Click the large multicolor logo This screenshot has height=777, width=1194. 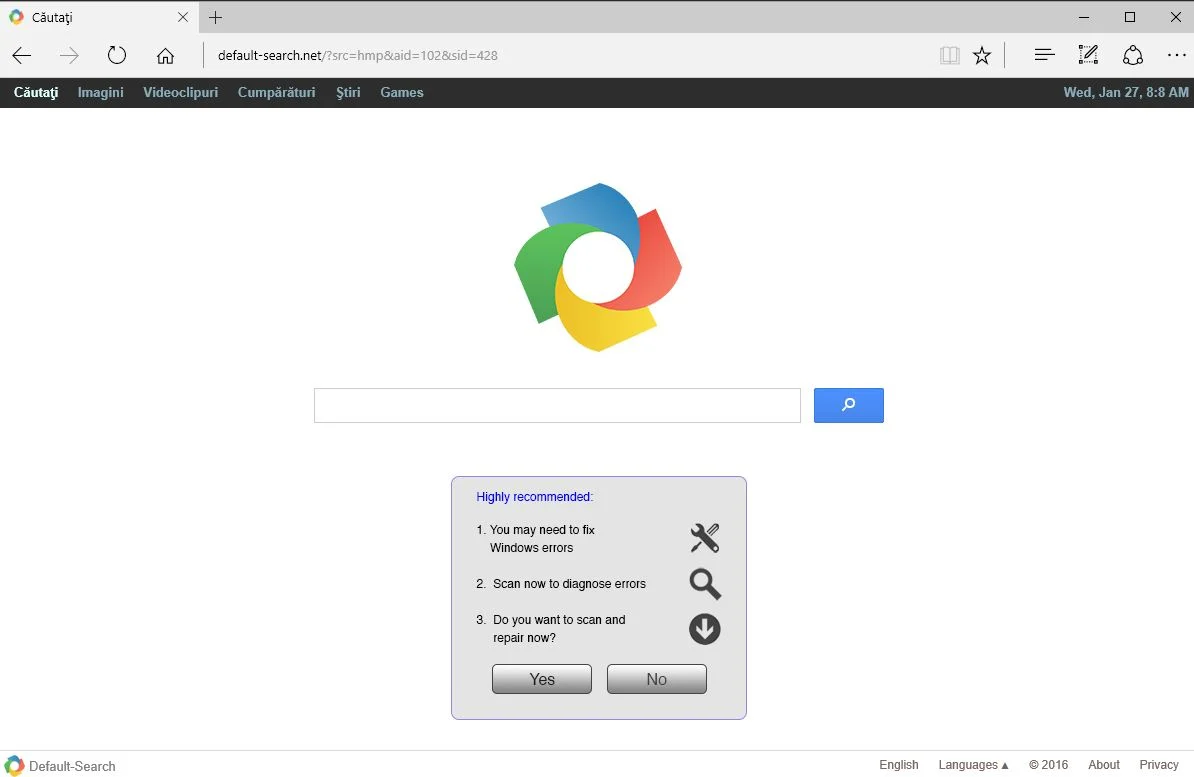(x=598, y=267)
